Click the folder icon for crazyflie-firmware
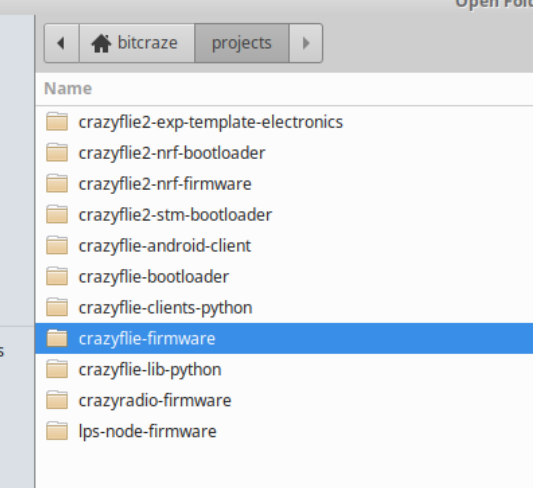This screenshot has width=533, height=488. pyautogui.click(x=57, y=338)
